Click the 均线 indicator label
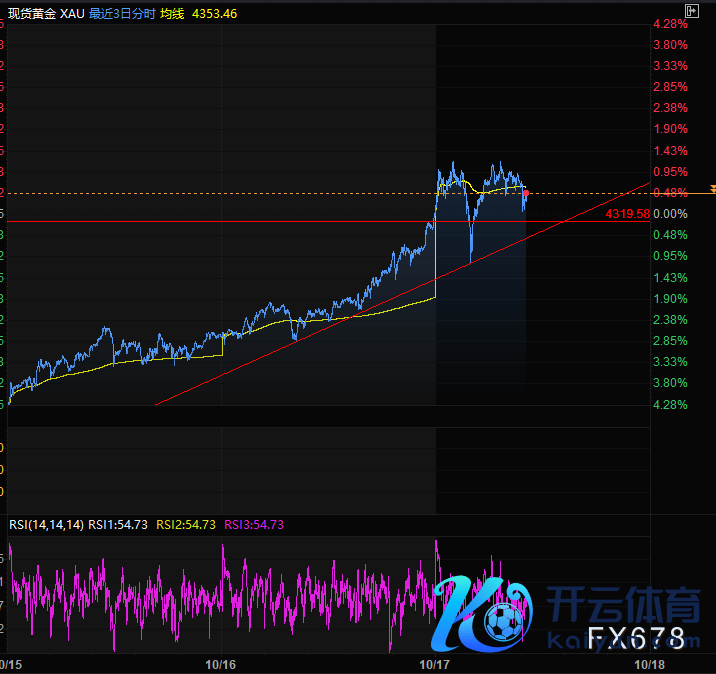This screenshot has height=674, width=716. [x=174, y=15]
